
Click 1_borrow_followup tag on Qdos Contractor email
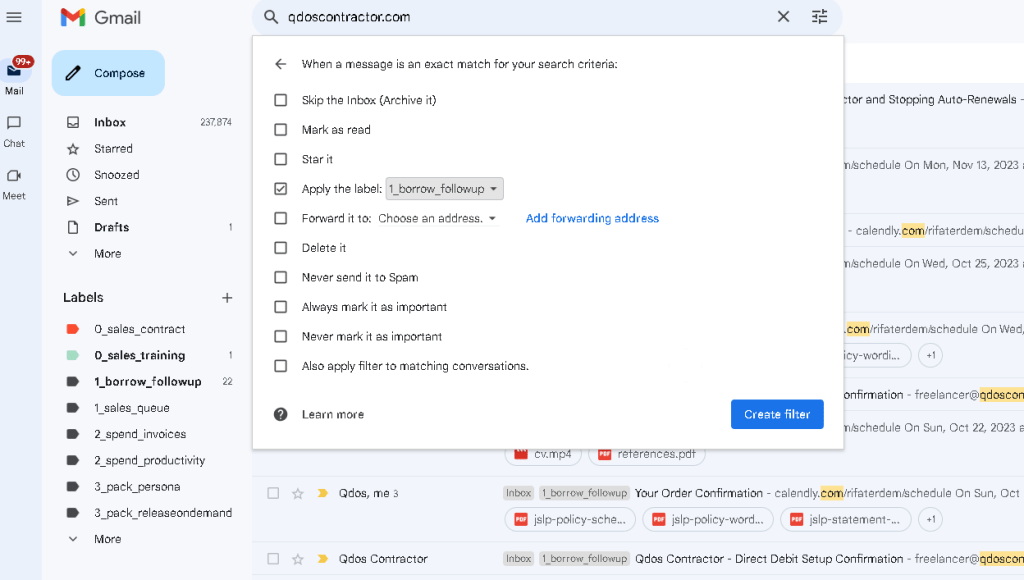pyautogui.click(x=584, y=558)
